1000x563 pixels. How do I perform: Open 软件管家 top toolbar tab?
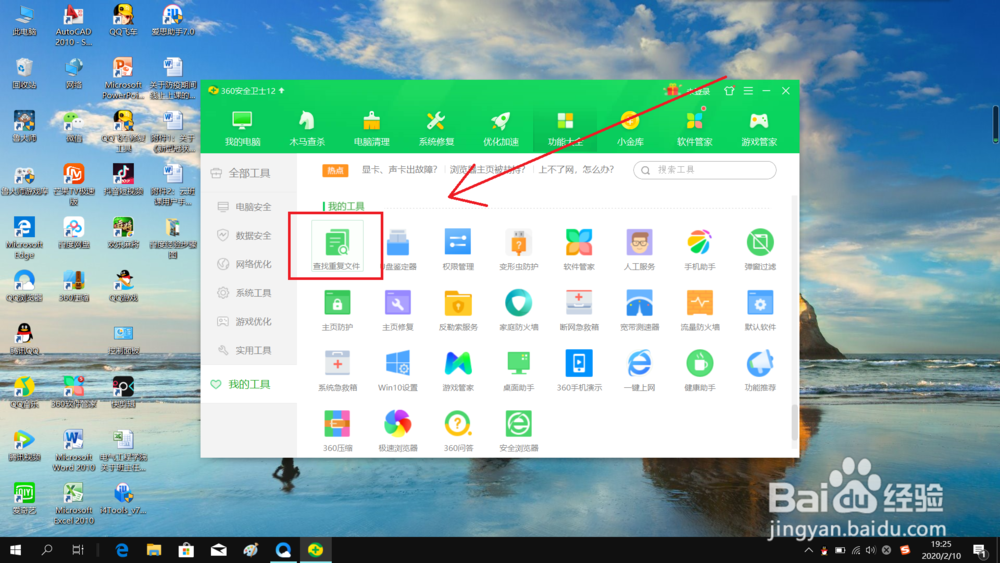pos(695,129)
